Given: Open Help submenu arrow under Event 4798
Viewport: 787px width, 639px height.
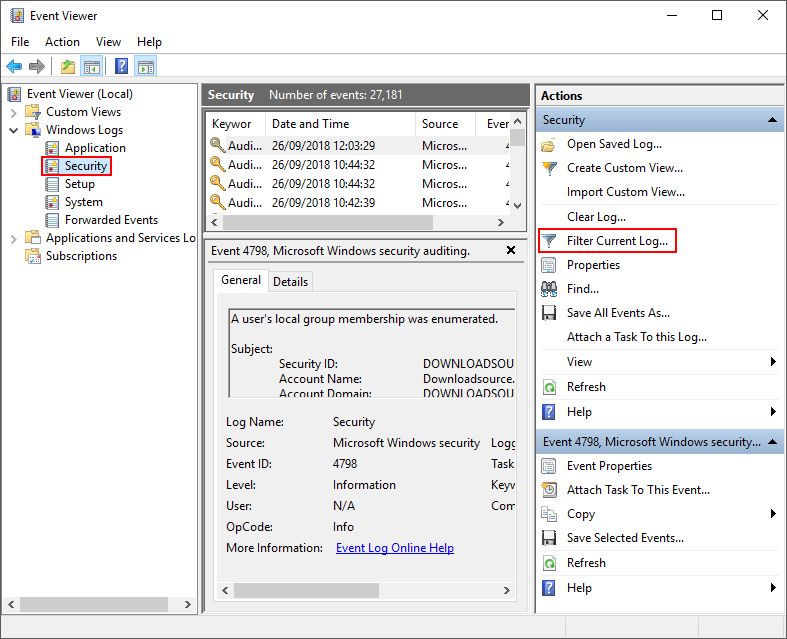Looking at the screenshot, I should click(x=773, y=588).
